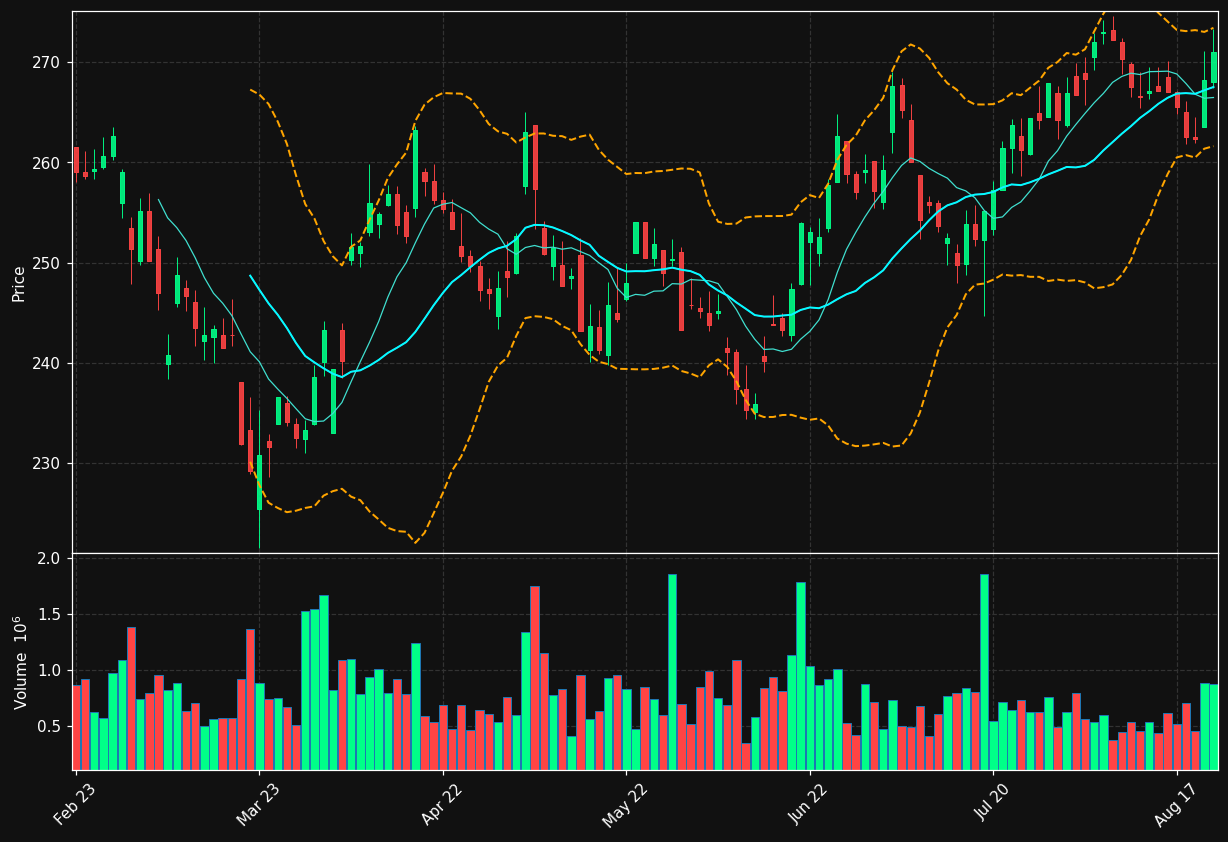Click the Volume 10⁶ axis title
This screenshot has height=842, width=1228.
[19, 662]
